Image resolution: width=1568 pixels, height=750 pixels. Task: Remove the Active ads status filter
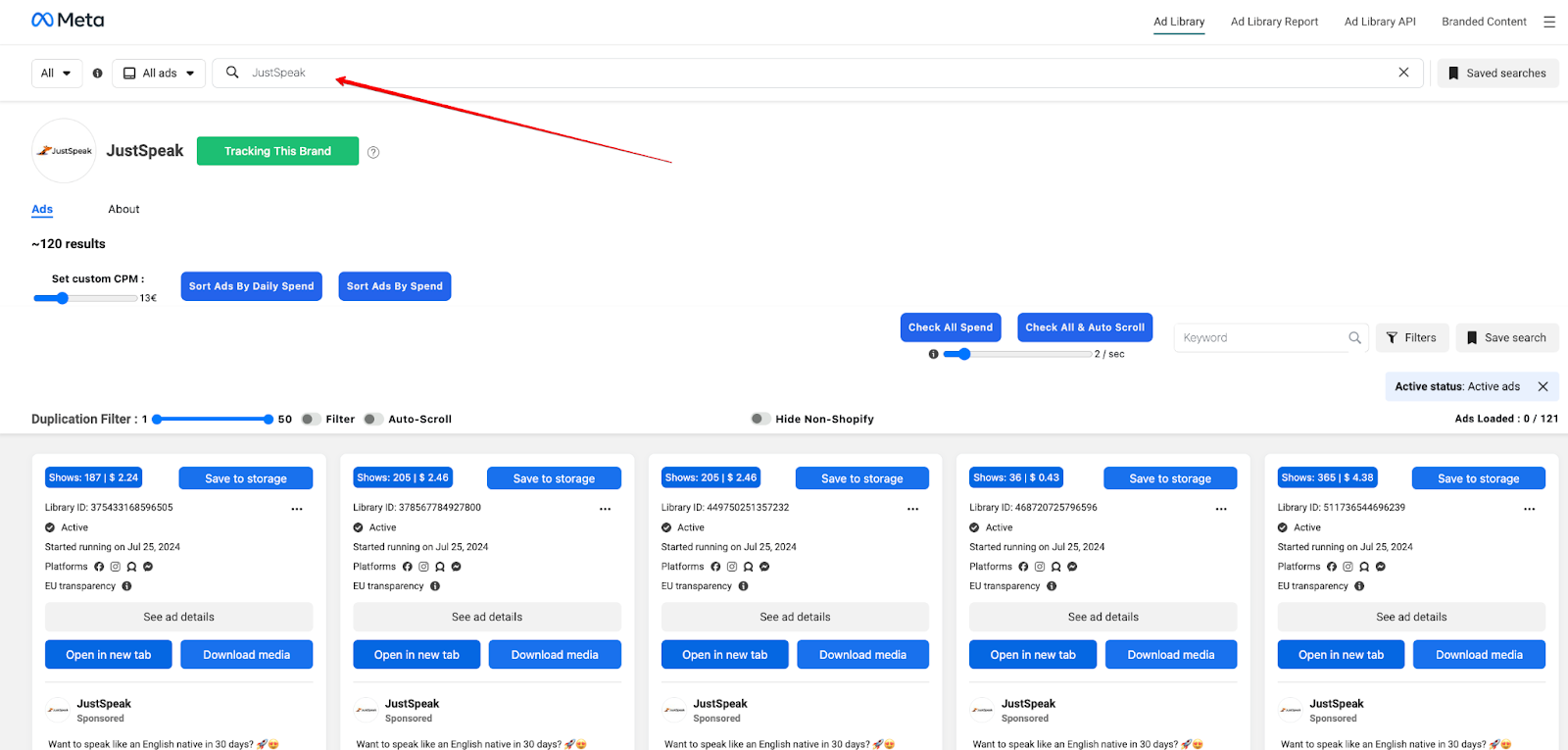tap(1543, 386)
